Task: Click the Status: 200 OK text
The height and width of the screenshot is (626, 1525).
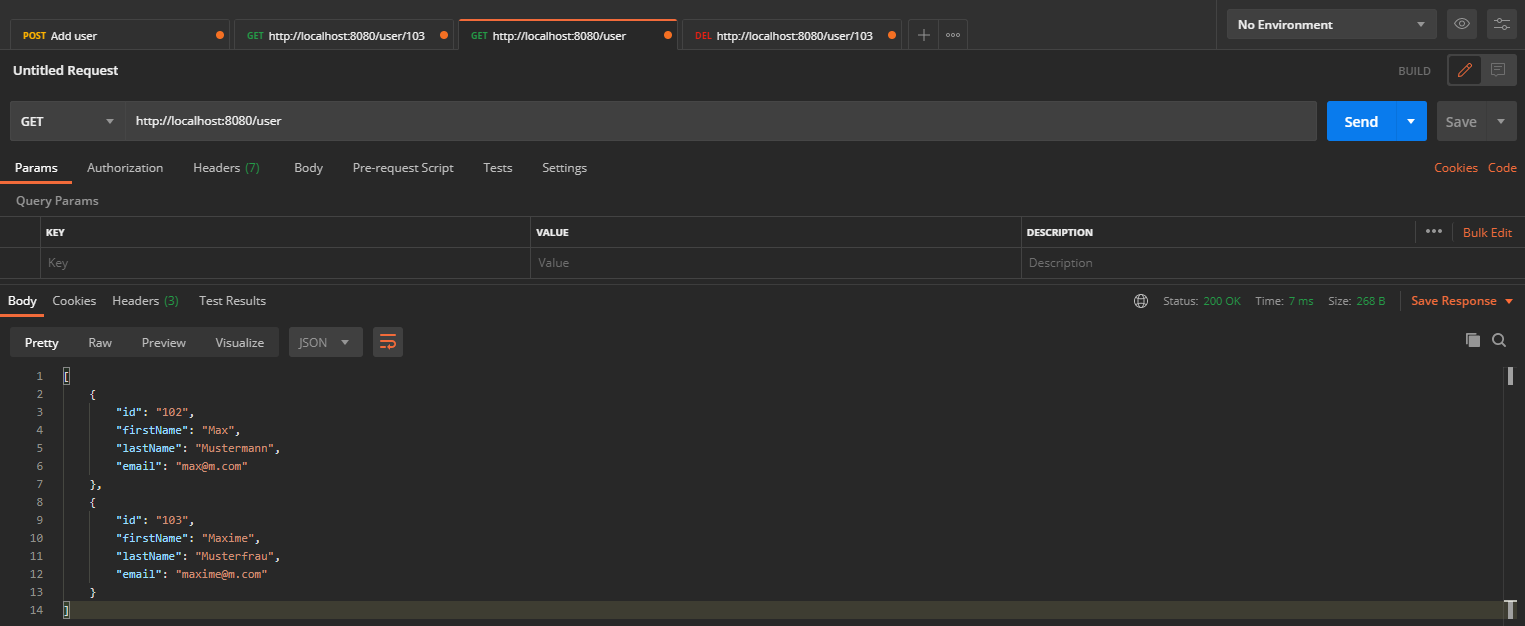Action: tap(1202, 301)
